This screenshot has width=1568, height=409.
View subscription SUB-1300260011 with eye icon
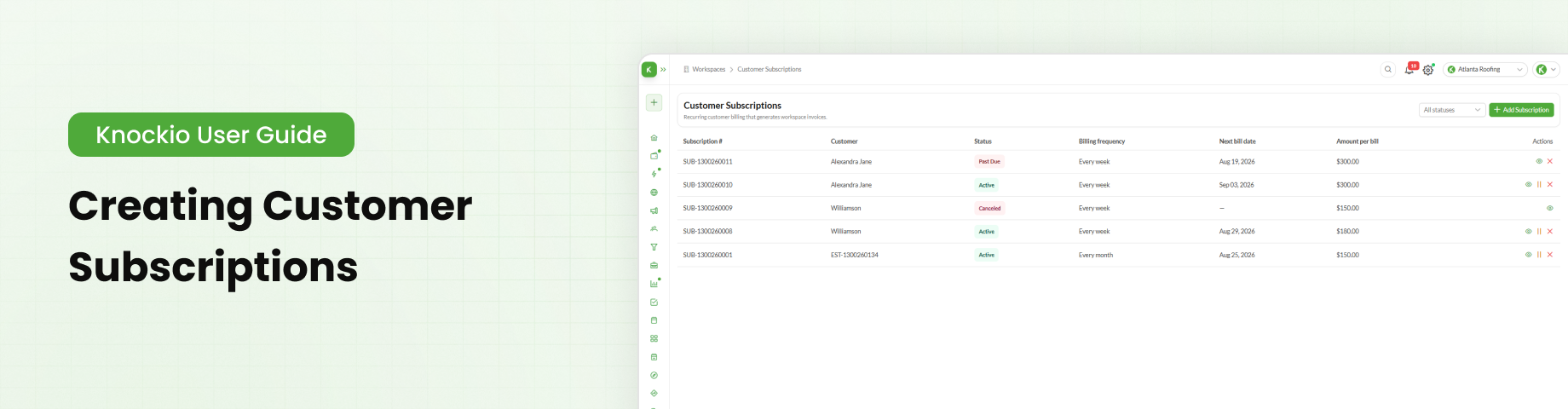point(1539,161)
